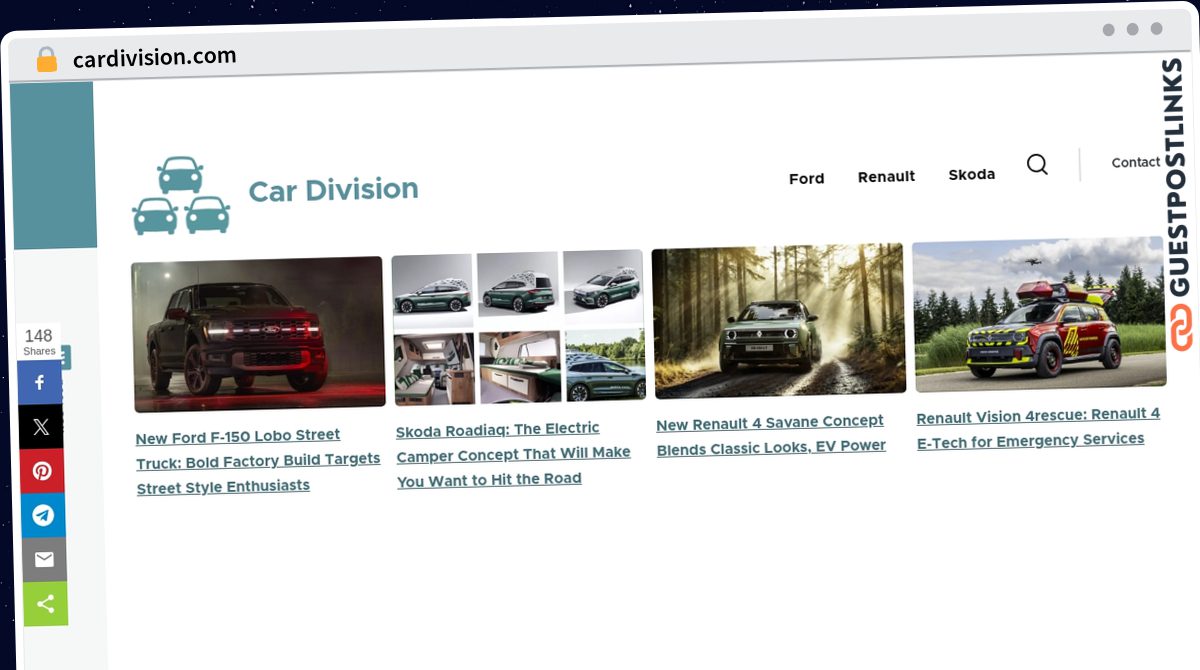Image resolution: width=1200 pixels, height=670 pixels.
Task: Open the Renault Vision 4rescue article link
Action: [1038, 428]
